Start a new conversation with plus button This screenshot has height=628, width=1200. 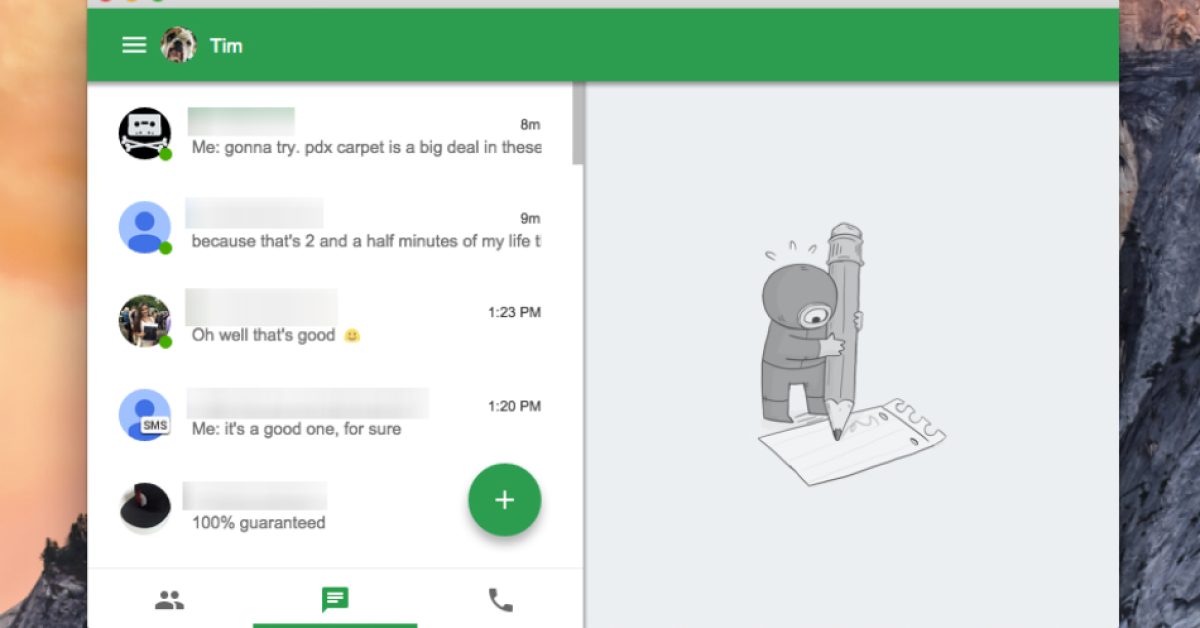pyautogui.click(x=505, y=500)
